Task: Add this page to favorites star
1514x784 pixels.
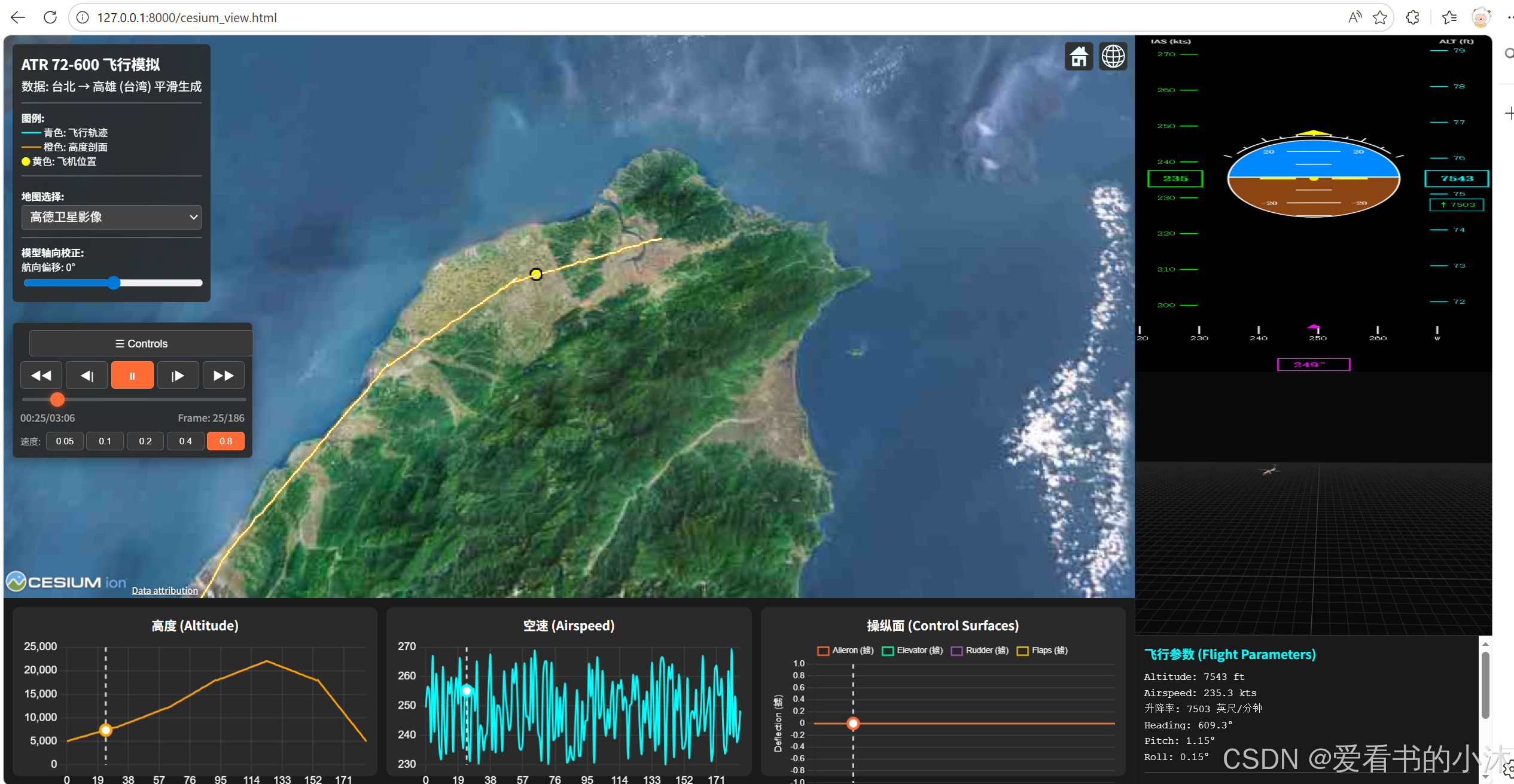Action: click(x=1380, y=17)
